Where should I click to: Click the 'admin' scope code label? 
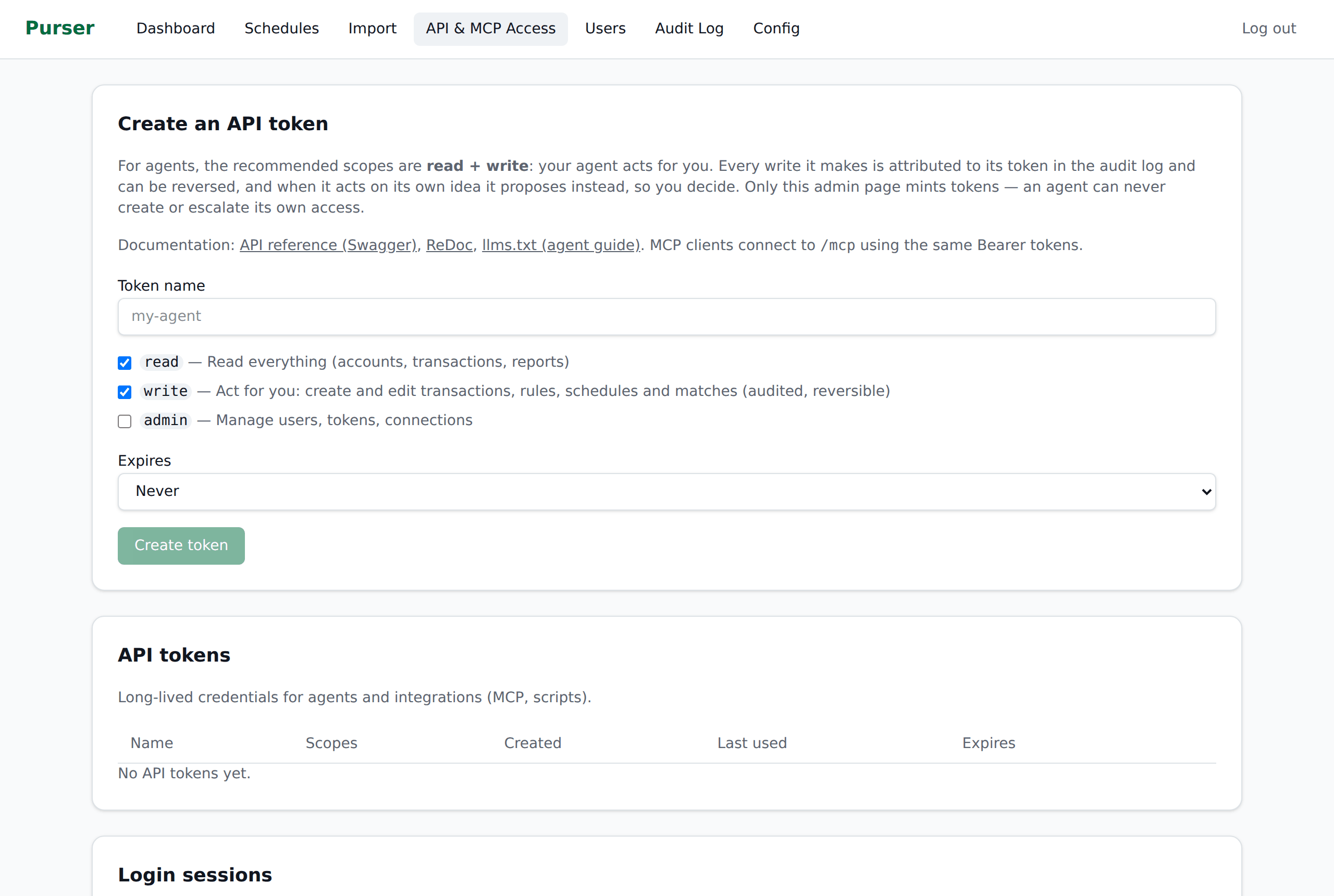[166, 420]
